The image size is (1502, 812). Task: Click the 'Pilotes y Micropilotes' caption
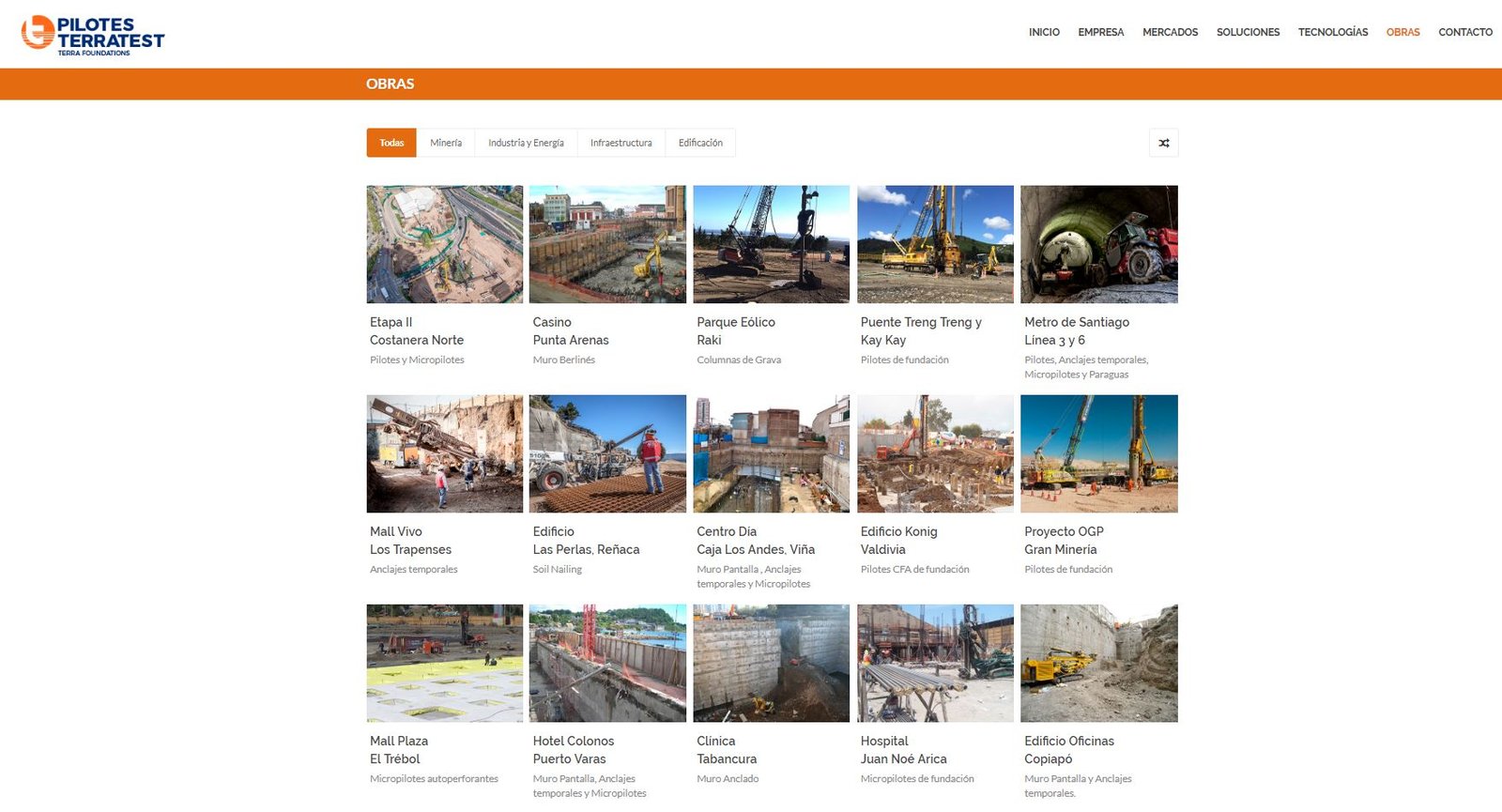417,360
